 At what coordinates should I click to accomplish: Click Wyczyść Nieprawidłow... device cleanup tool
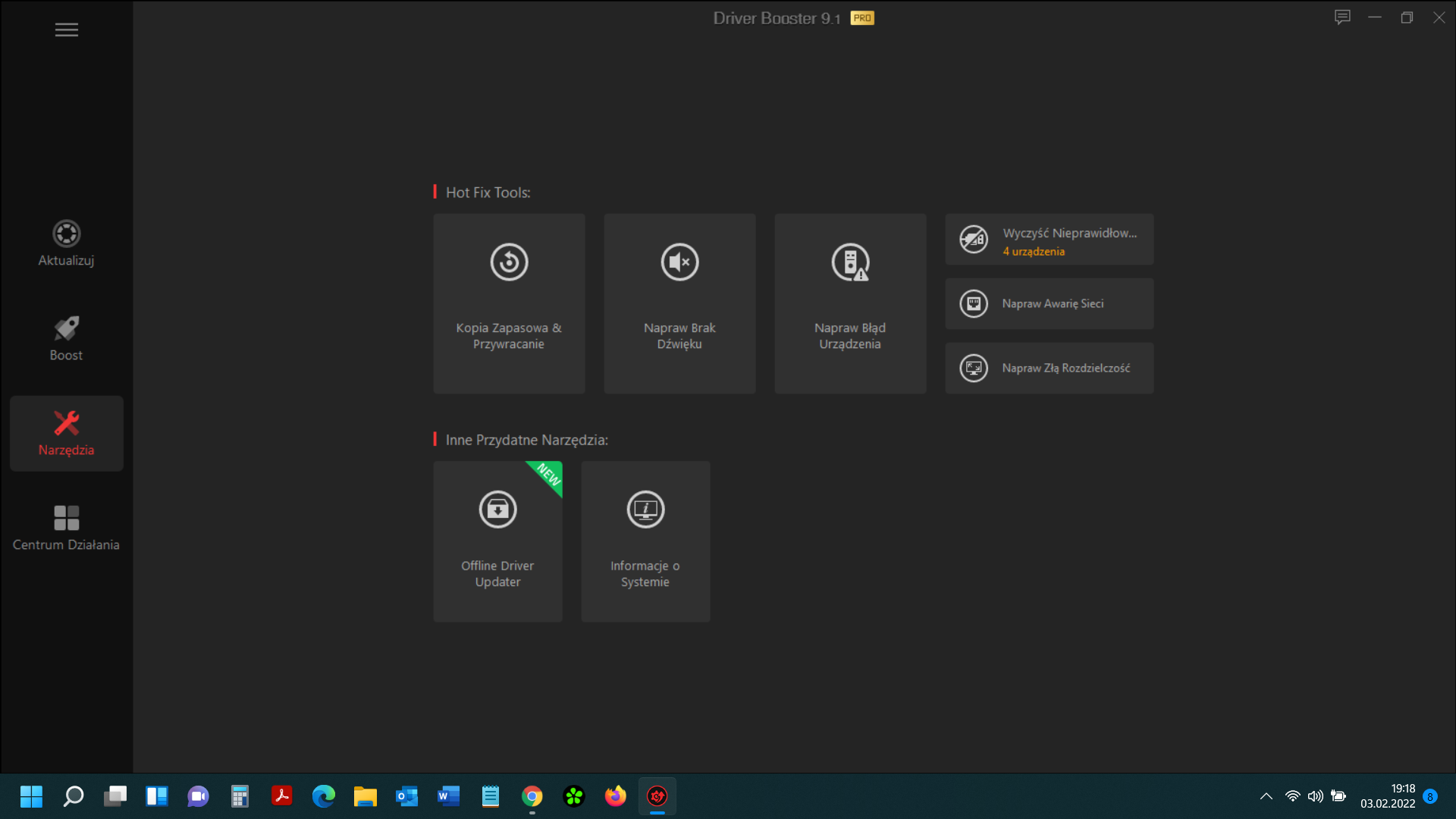pyautogui.click(x=1050, y=240)
